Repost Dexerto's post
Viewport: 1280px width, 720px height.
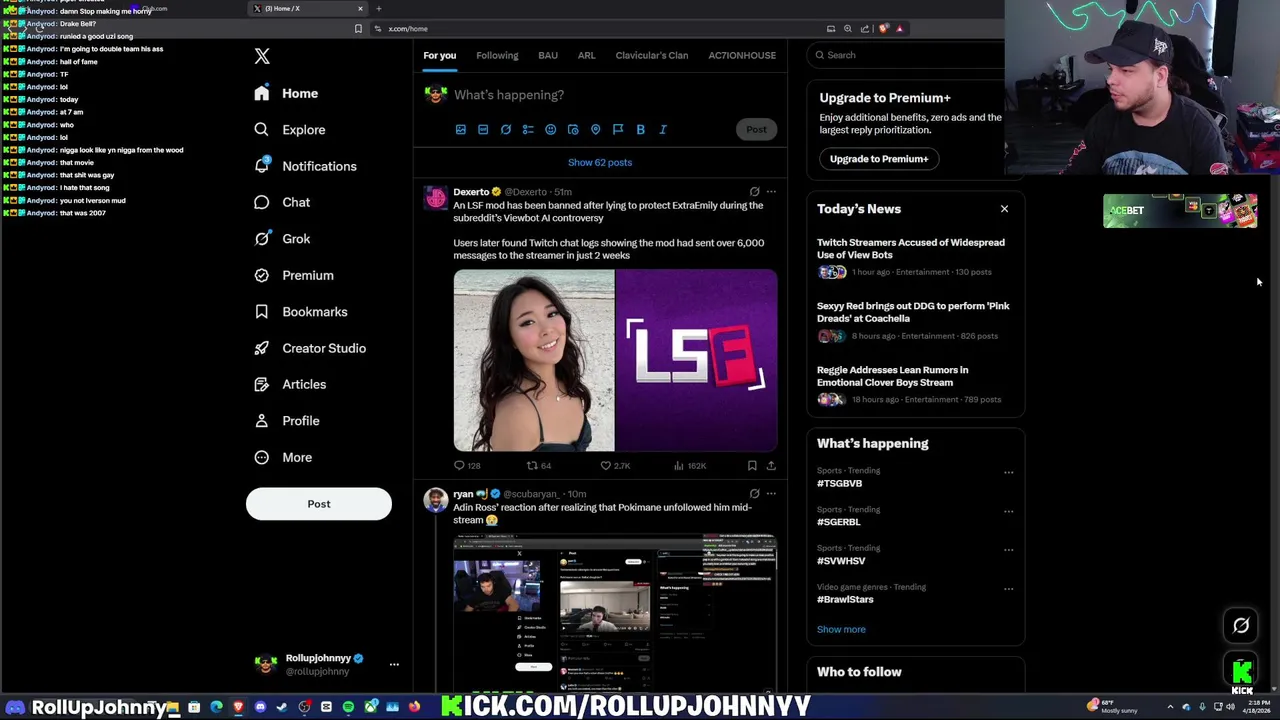point(539,465)
